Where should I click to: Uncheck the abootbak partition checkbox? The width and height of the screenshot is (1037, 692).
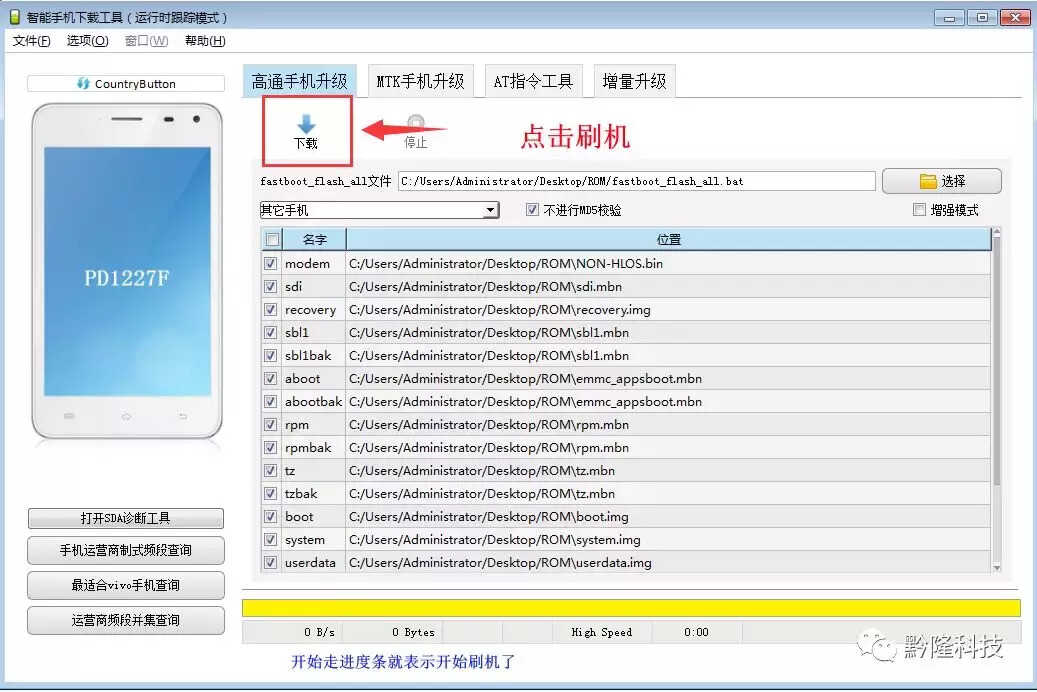click(x=270, y=402)
